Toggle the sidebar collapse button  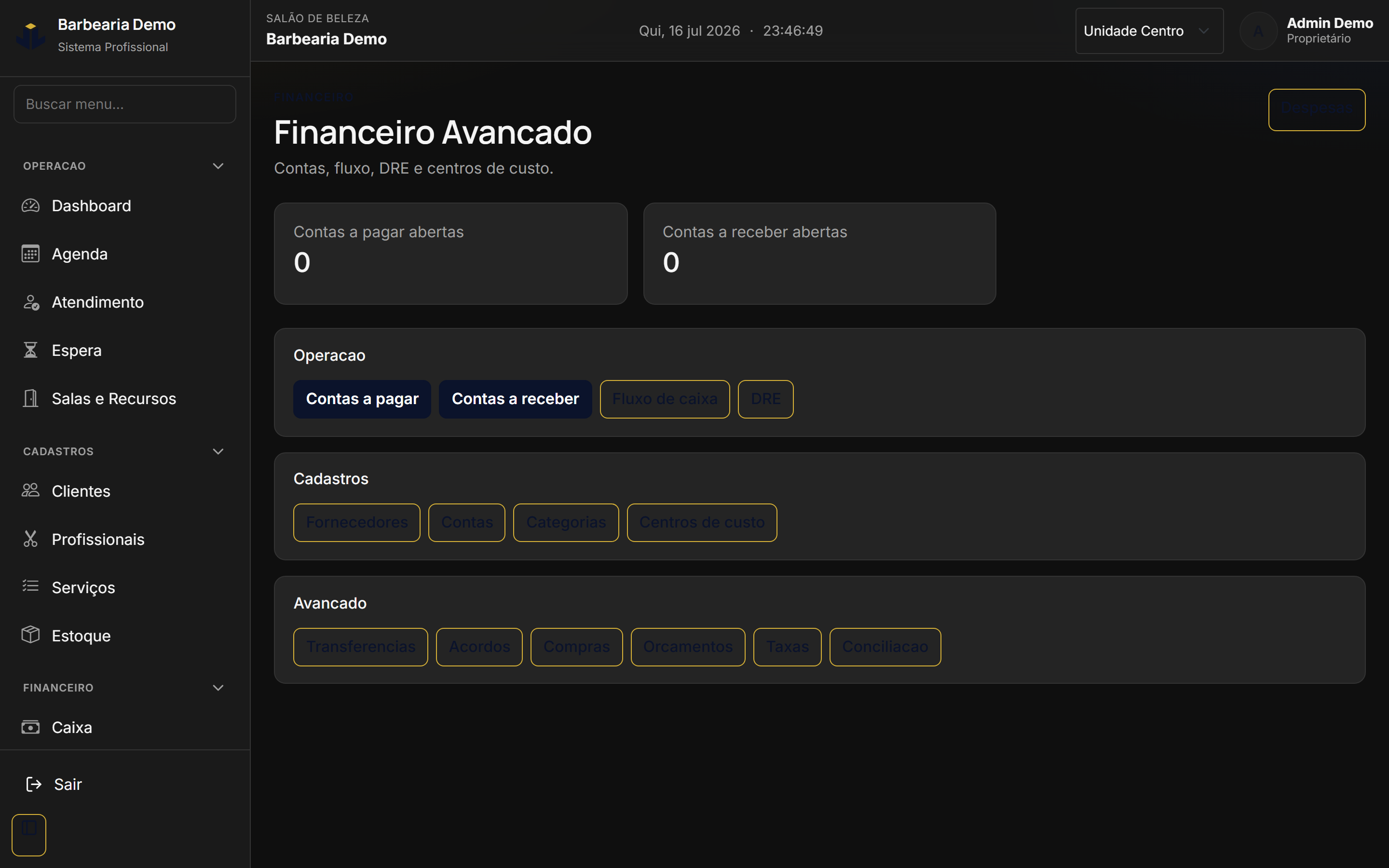pyautogui.click(x=29, y=835)
